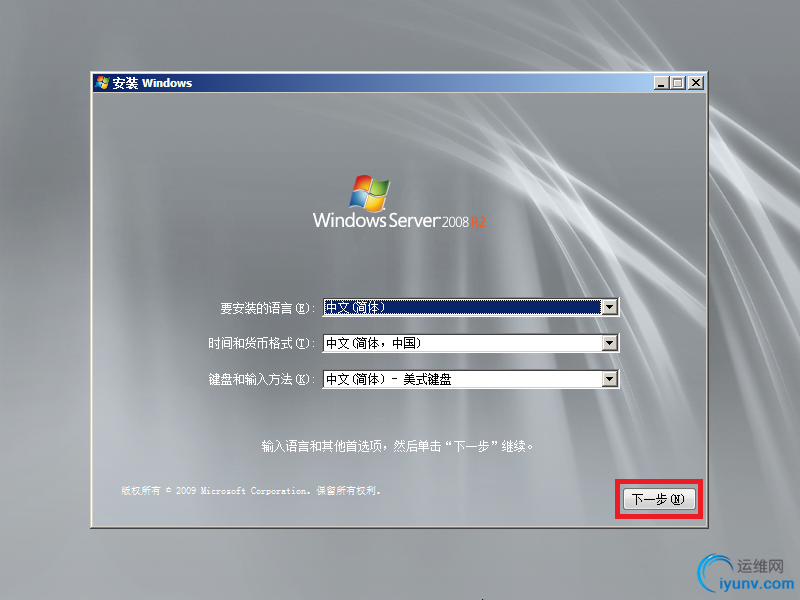Click the 时间和货币格式 (T) label

tap(262, 343)
